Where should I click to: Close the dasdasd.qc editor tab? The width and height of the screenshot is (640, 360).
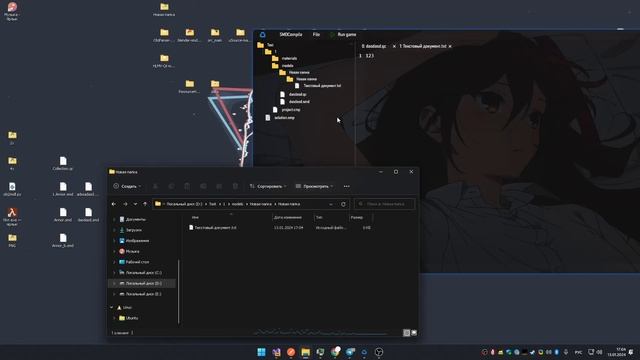click(394, 47)
